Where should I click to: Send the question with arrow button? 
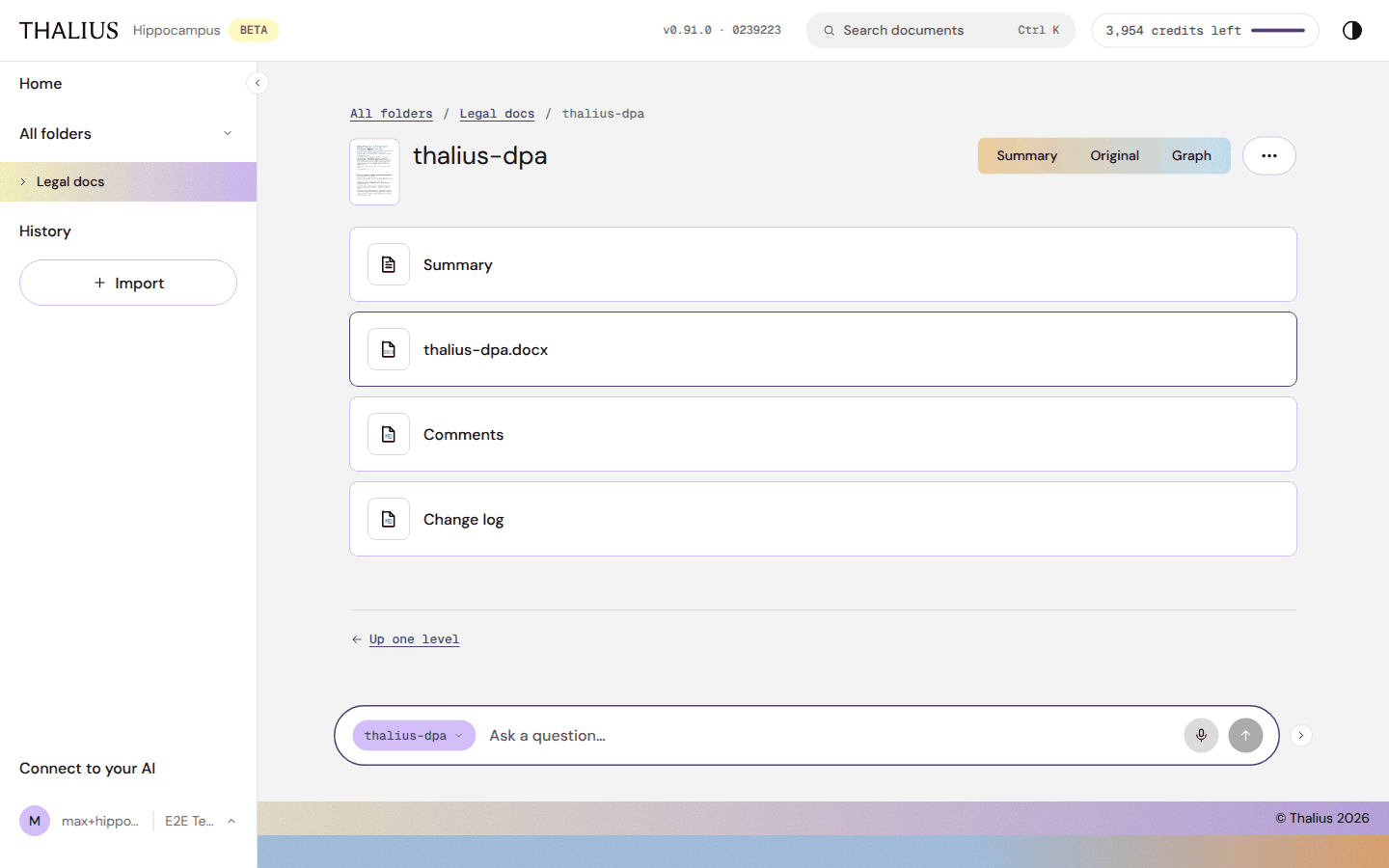tap(1245, 735)
